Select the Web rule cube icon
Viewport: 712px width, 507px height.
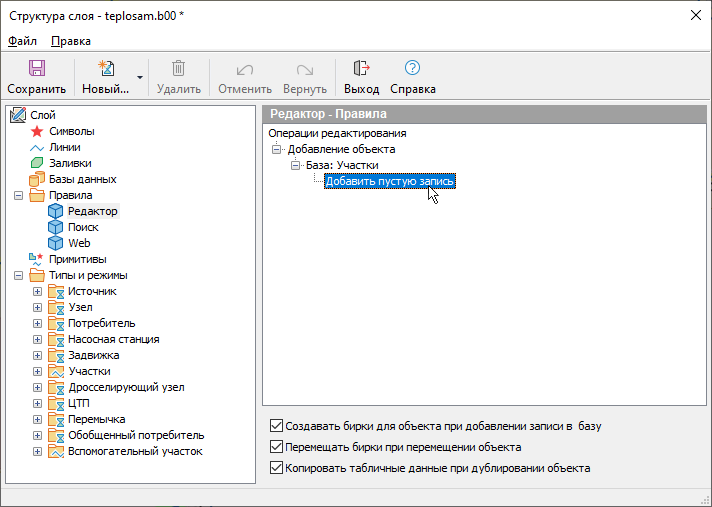click(x=56, y=243)
